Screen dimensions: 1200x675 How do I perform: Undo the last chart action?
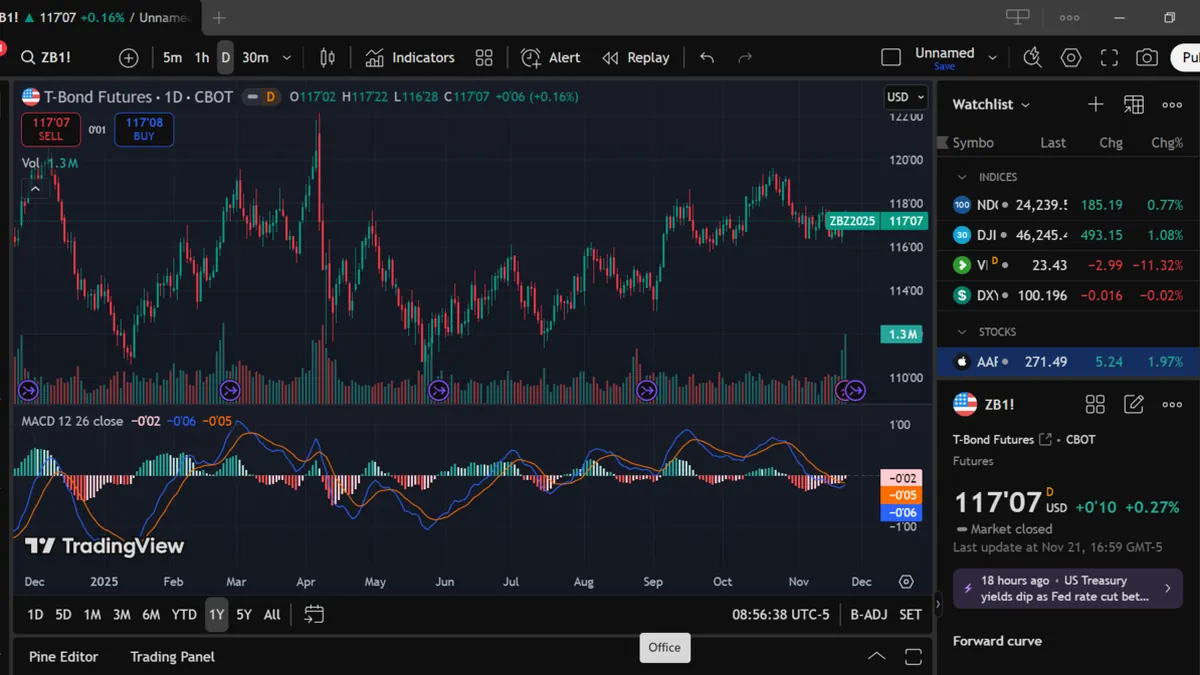707,58
